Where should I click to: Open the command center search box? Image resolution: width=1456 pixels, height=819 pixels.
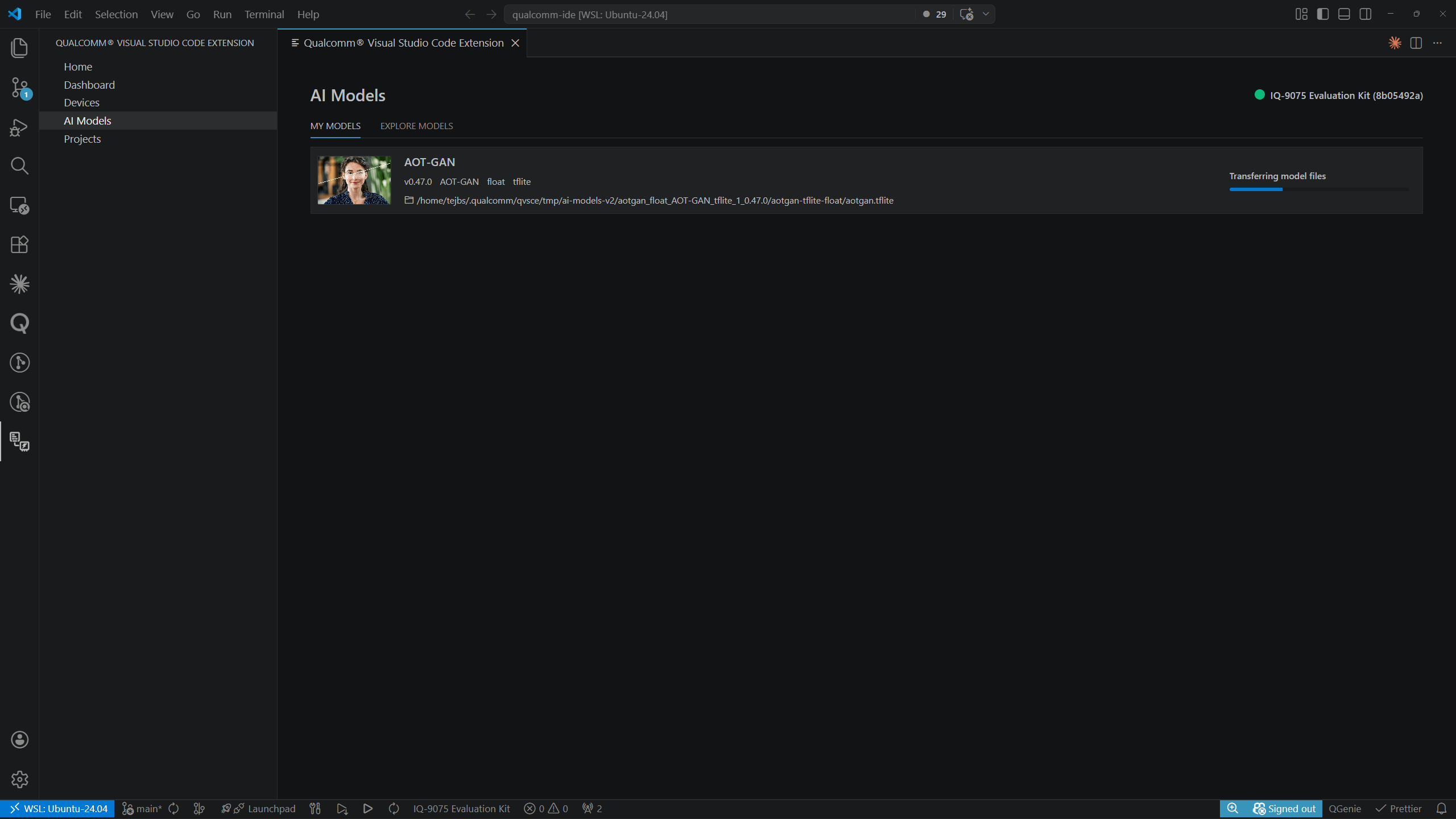pyautogui.click(x=711, y=14)
